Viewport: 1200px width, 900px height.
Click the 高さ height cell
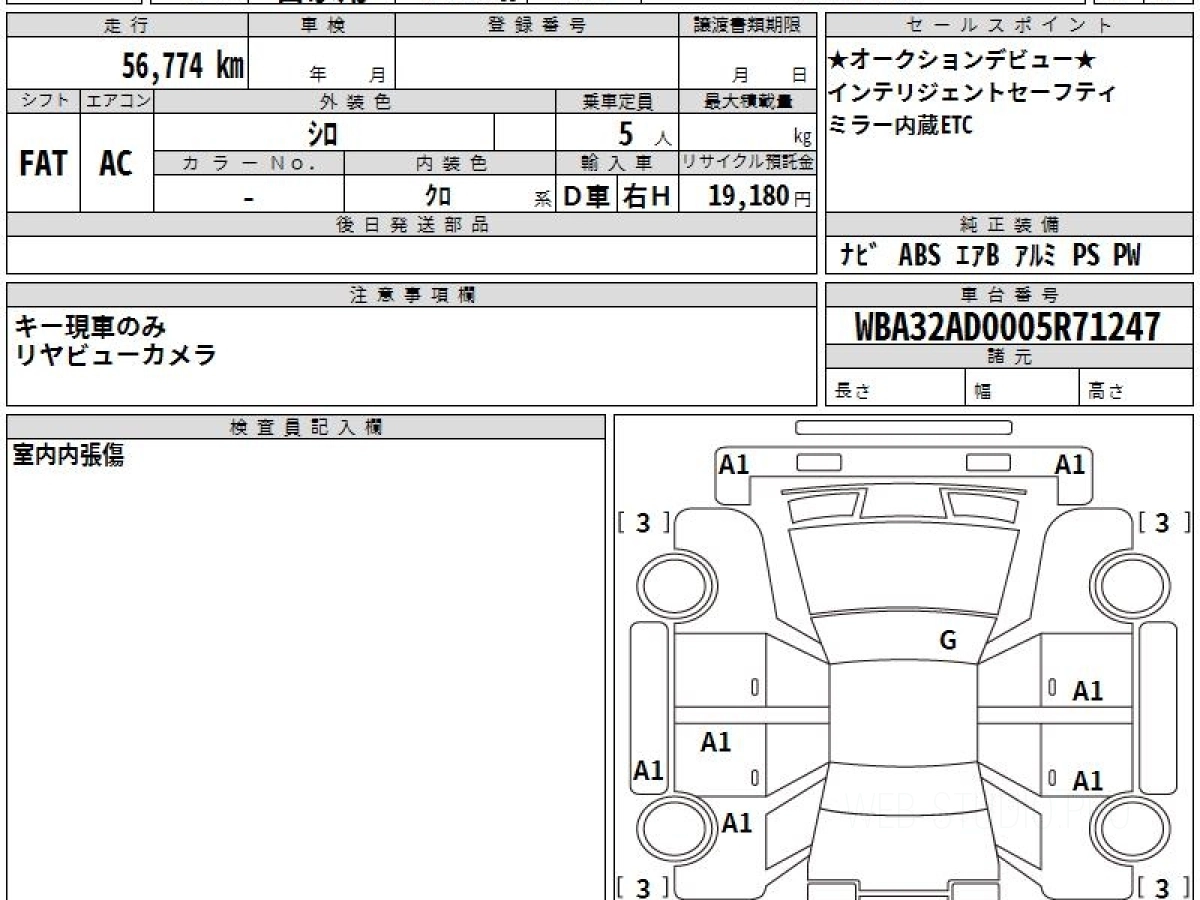(1136, 388)
